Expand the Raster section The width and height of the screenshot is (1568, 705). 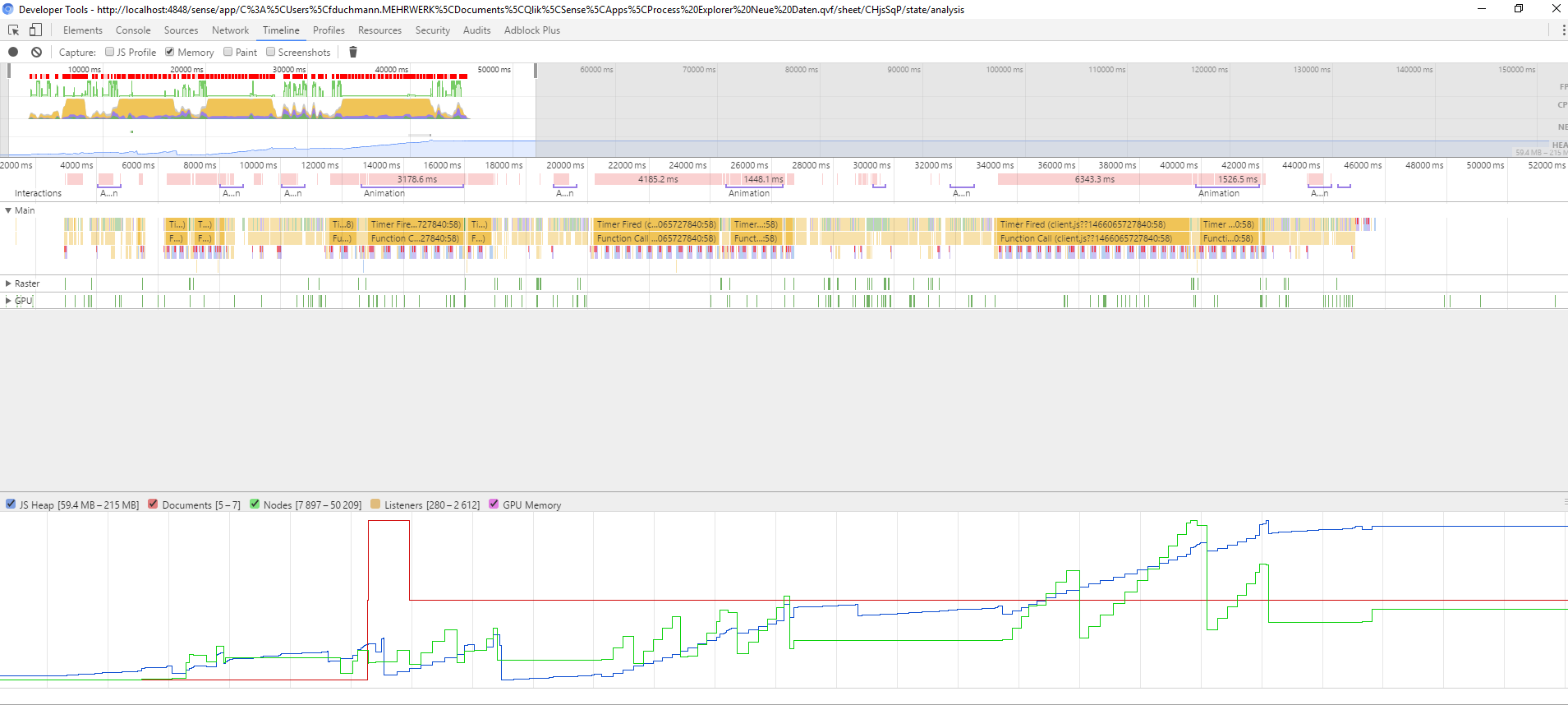[8, 283]
